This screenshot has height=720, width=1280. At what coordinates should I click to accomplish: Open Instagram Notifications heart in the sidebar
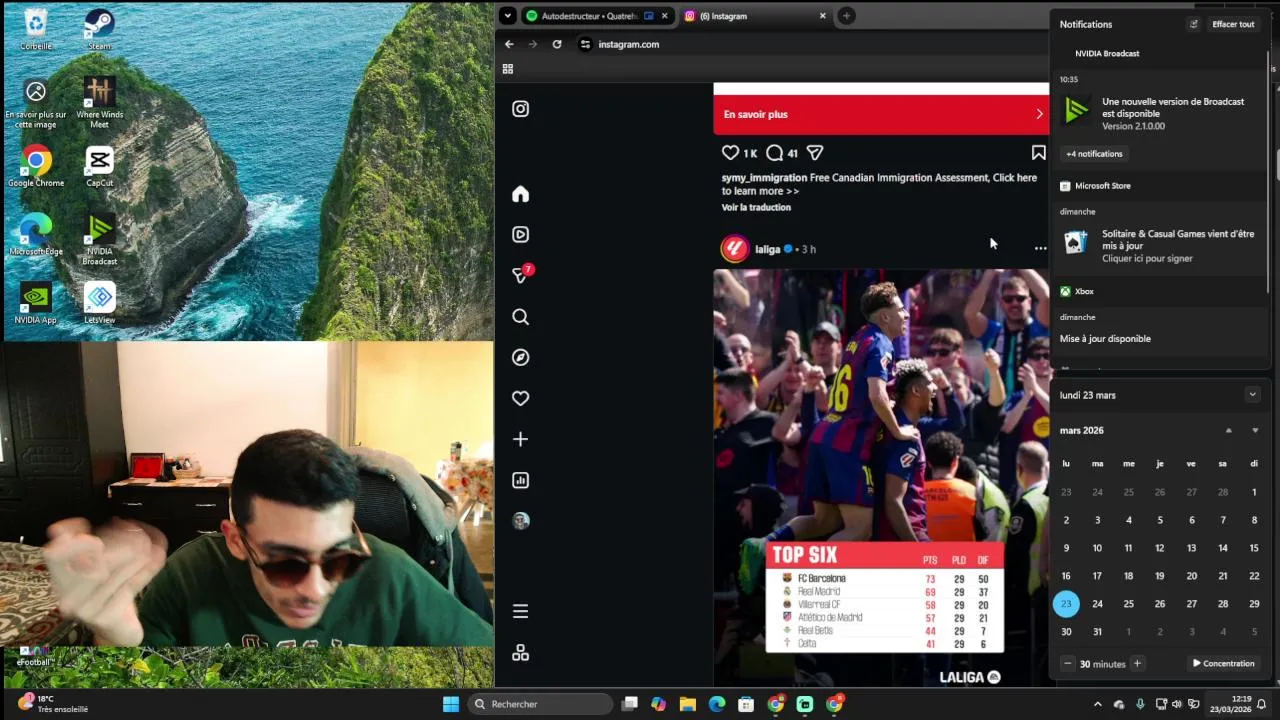click(520, 398)
